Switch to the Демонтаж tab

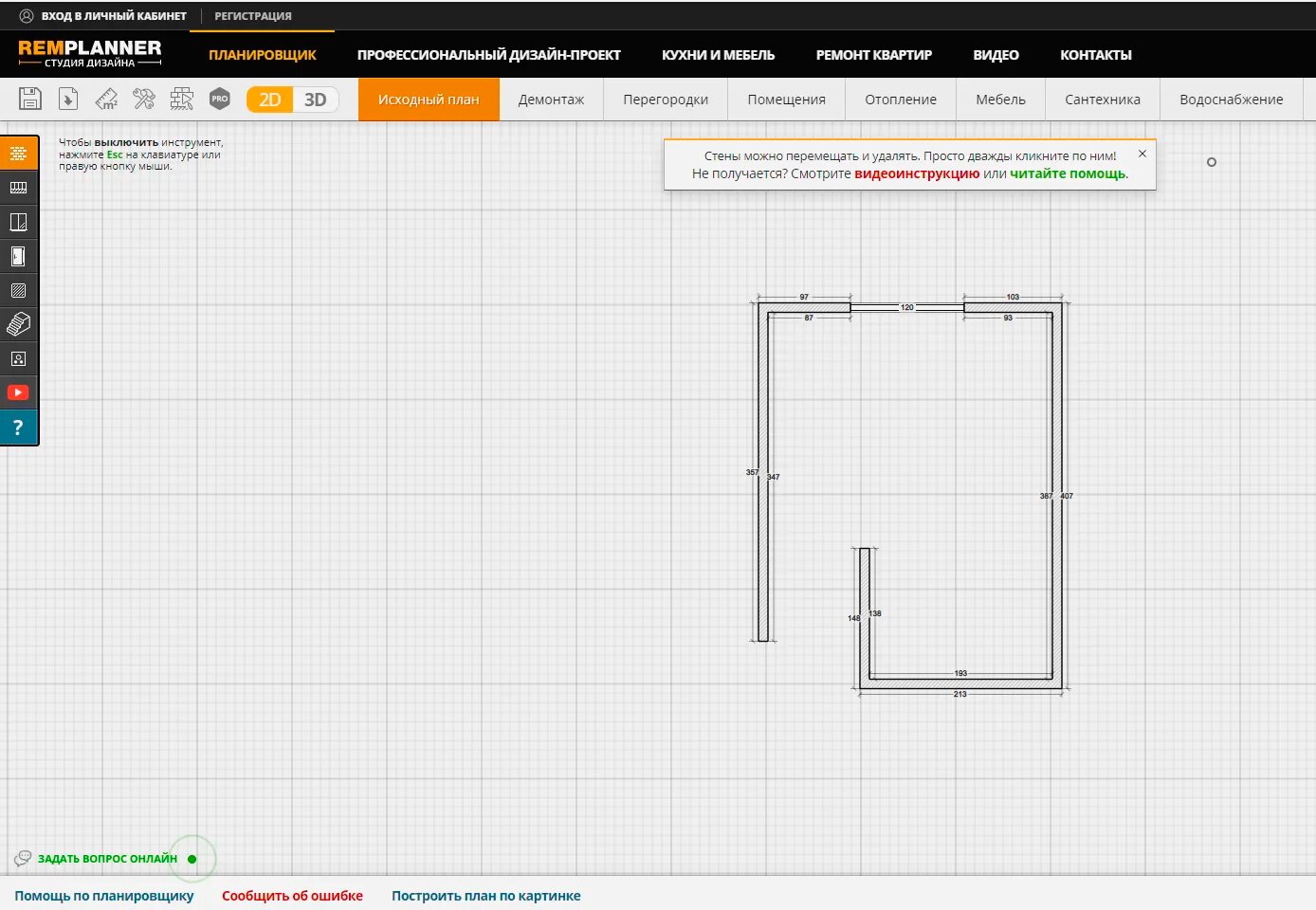pyautogui.click(x=551, y=100)
